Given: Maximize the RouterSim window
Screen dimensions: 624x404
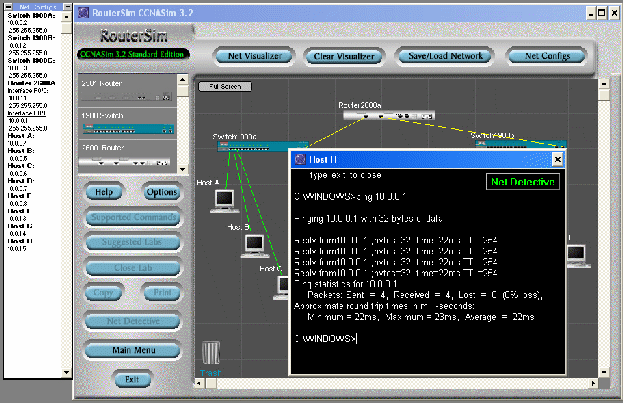Looking at the screenshot, I should 602,13.
